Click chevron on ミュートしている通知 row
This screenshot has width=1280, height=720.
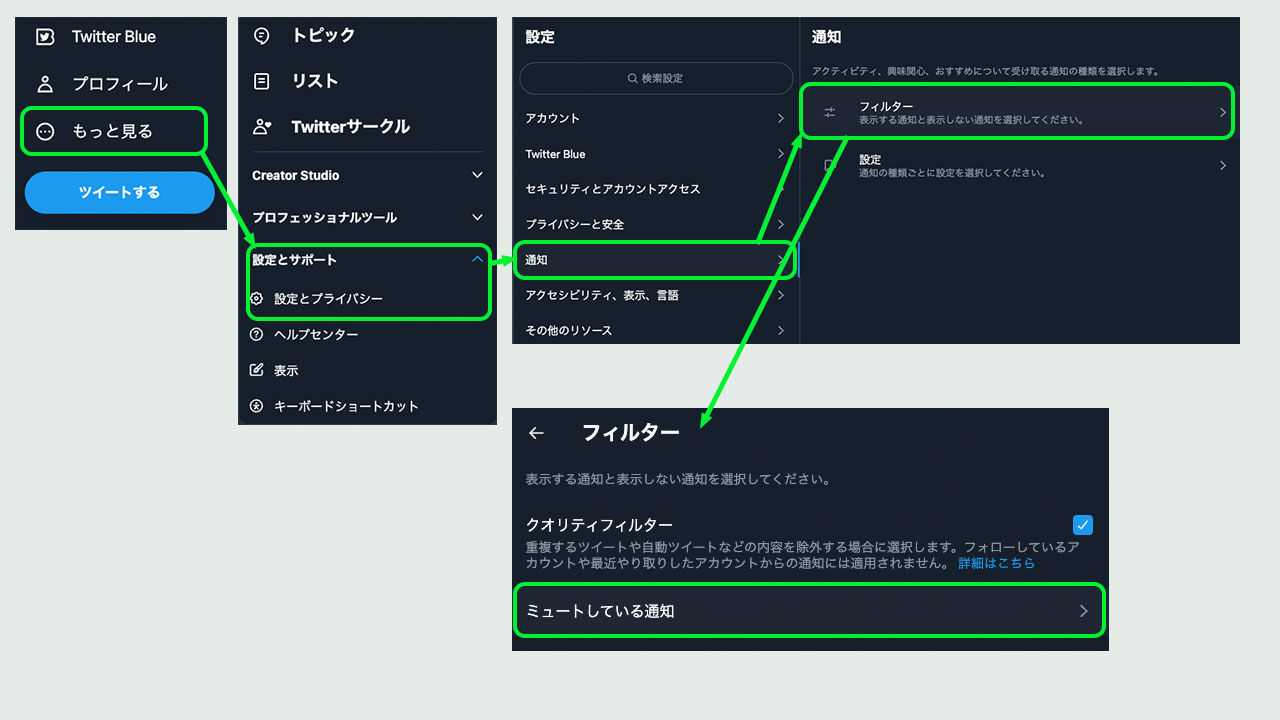tap(1083, 611)
